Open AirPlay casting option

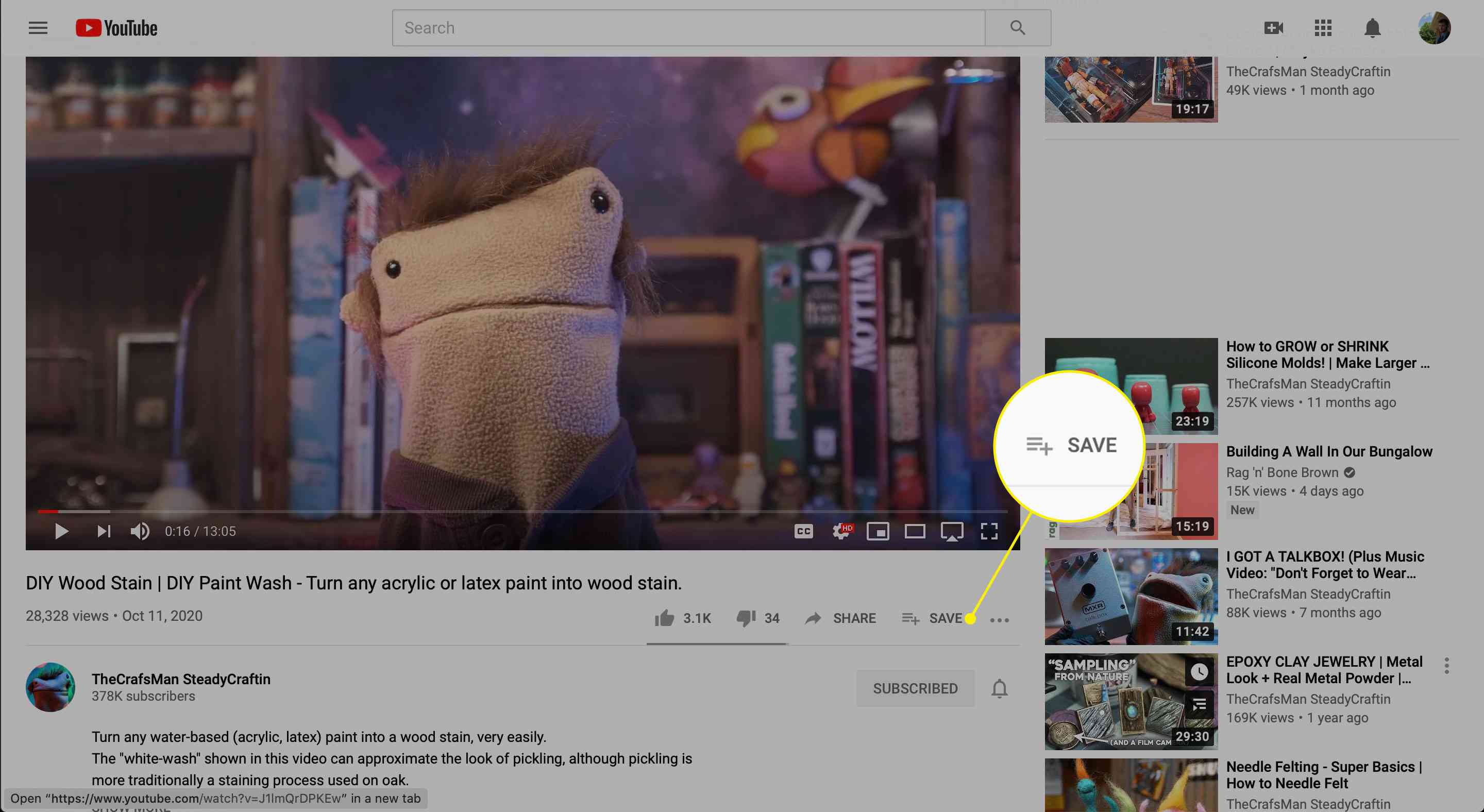pos(952,531)
